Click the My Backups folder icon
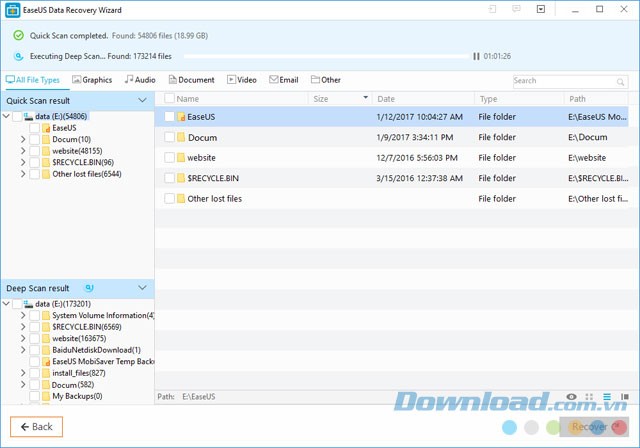 pyautogui.click(x=46, y=396)
